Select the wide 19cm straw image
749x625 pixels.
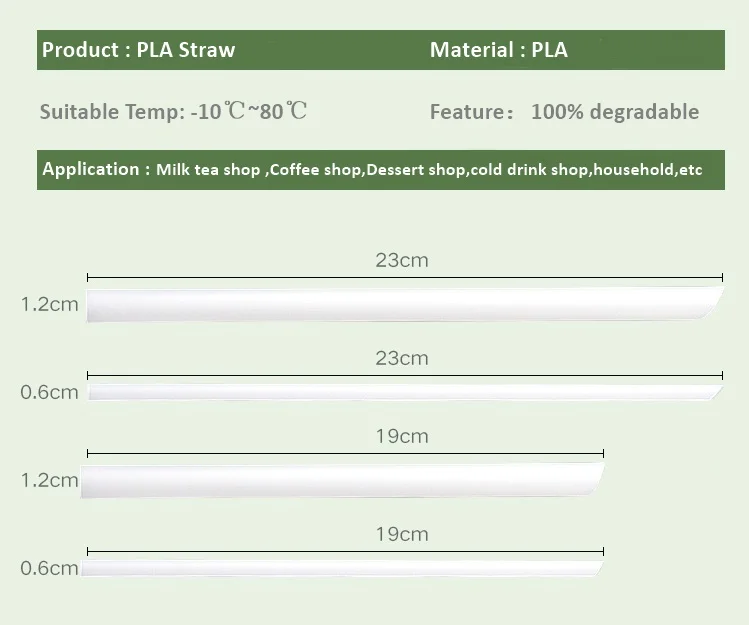340,481
